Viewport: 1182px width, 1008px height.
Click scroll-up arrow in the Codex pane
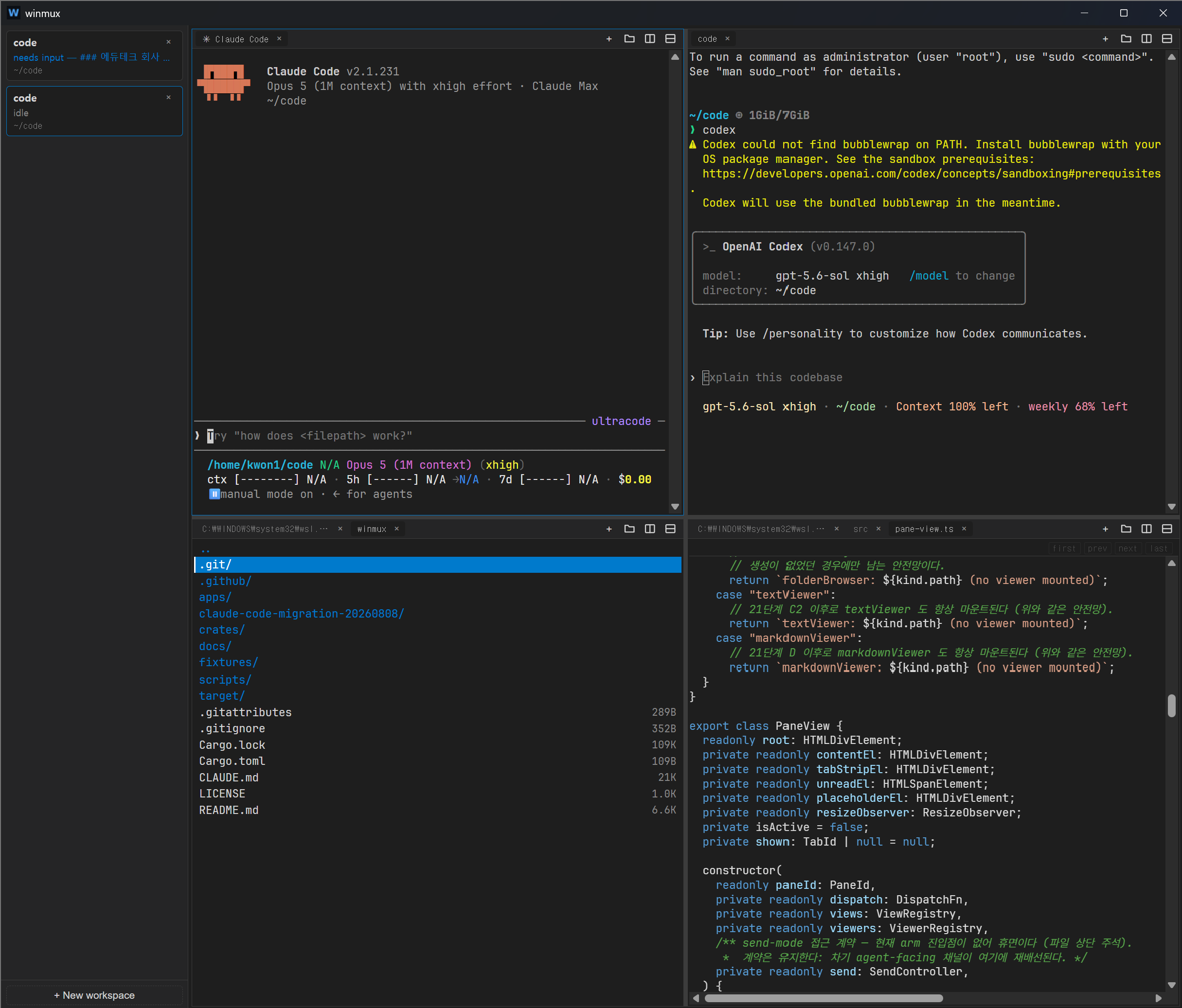click(1172, 57)
